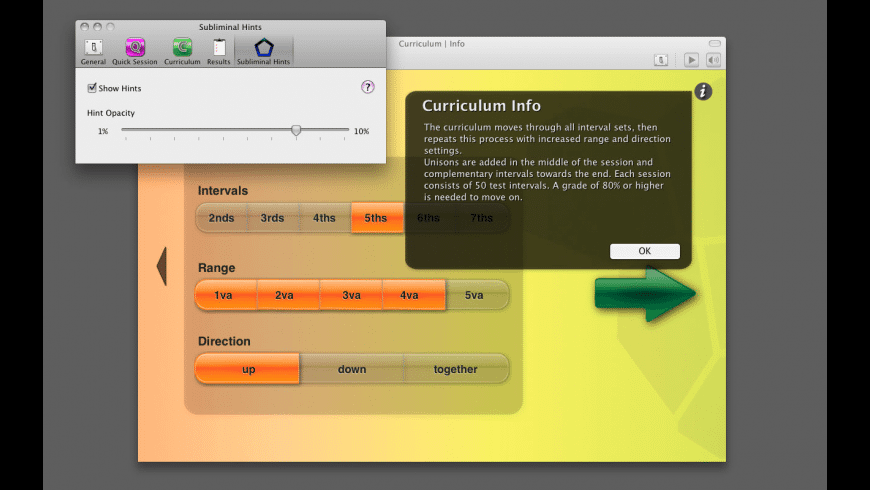This screenshot has height=490, width=870.
Task: Click the left-most toolbar icon beside play
Action: click(x=661, y=60)
